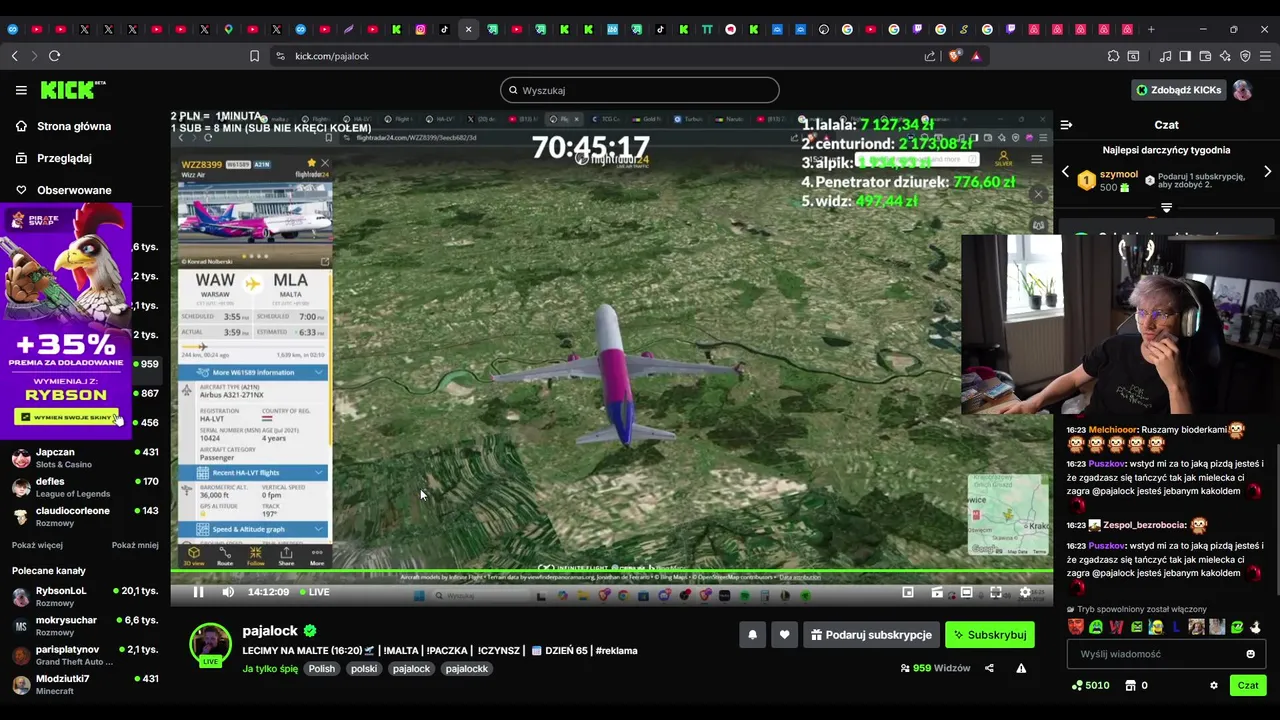This screenshot has width=1280, height=720.
Task: Open defies channel in sidebar
Action: (85, 487)
